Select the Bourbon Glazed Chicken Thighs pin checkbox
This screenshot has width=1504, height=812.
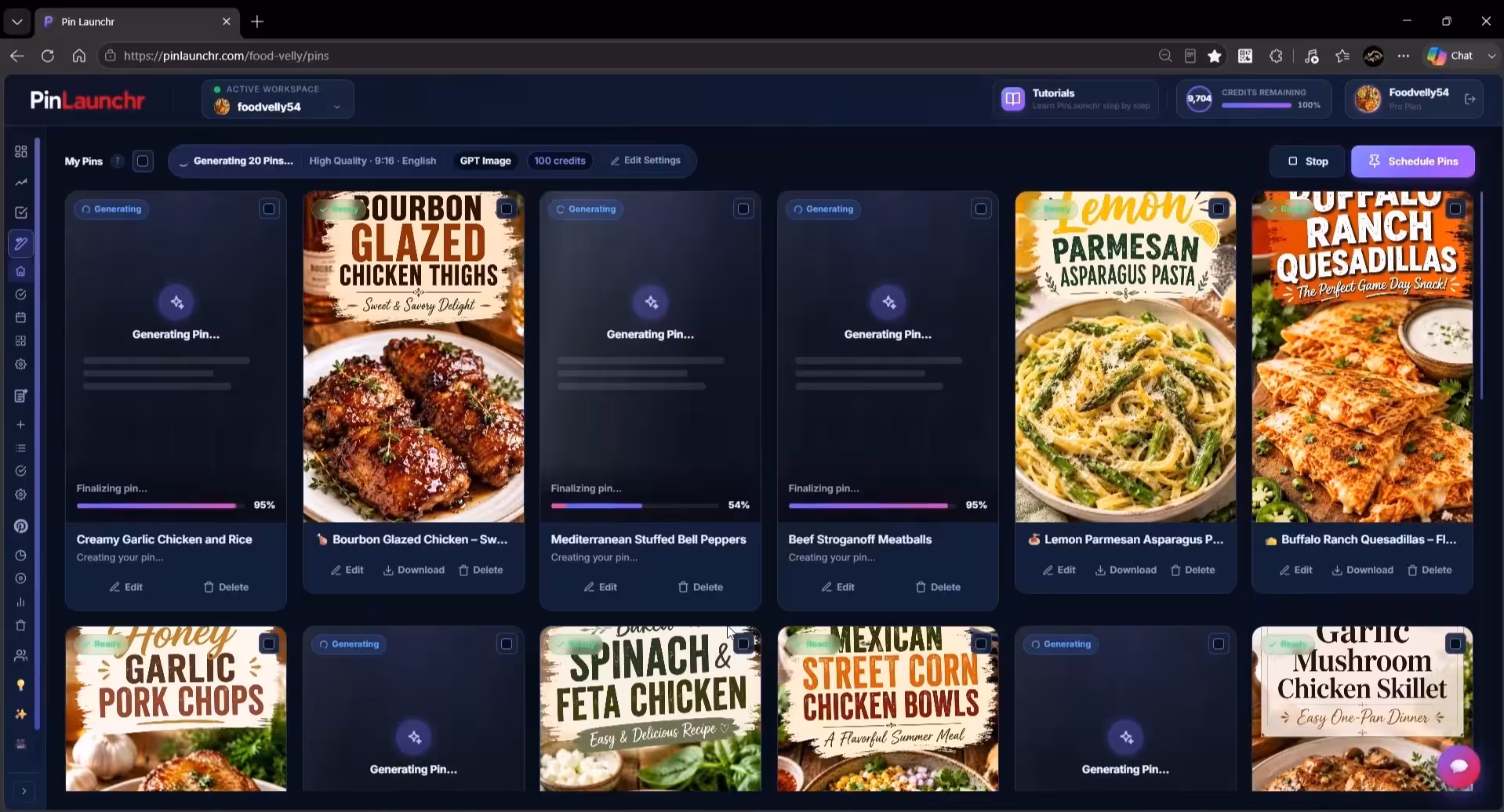click(507, 208)
